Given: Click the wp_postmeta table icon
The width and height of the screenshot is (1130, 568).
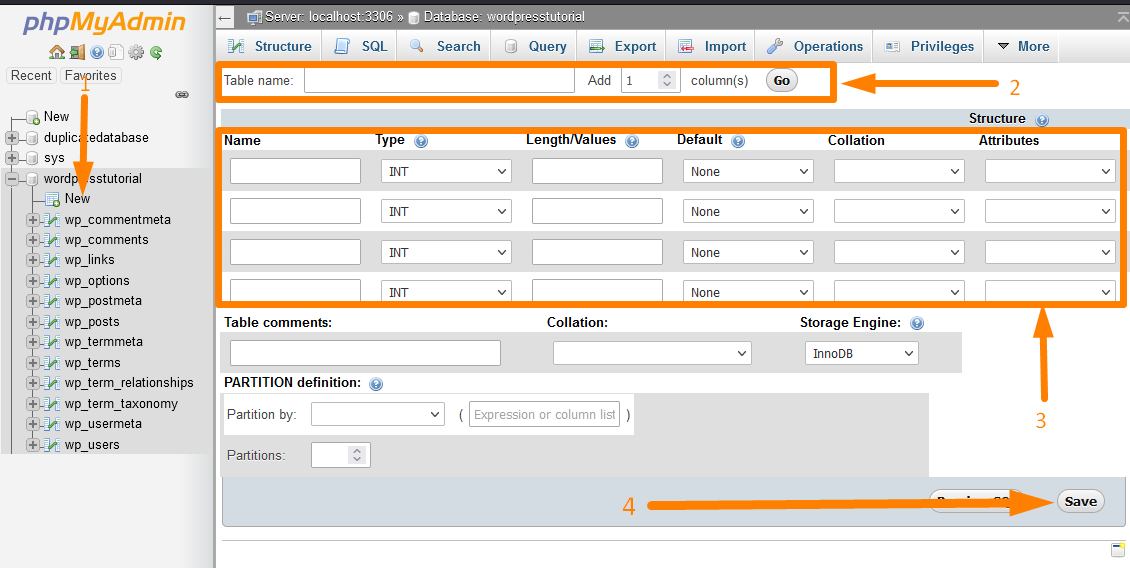Looking at the screenshot, I should (x=51, y=301).
